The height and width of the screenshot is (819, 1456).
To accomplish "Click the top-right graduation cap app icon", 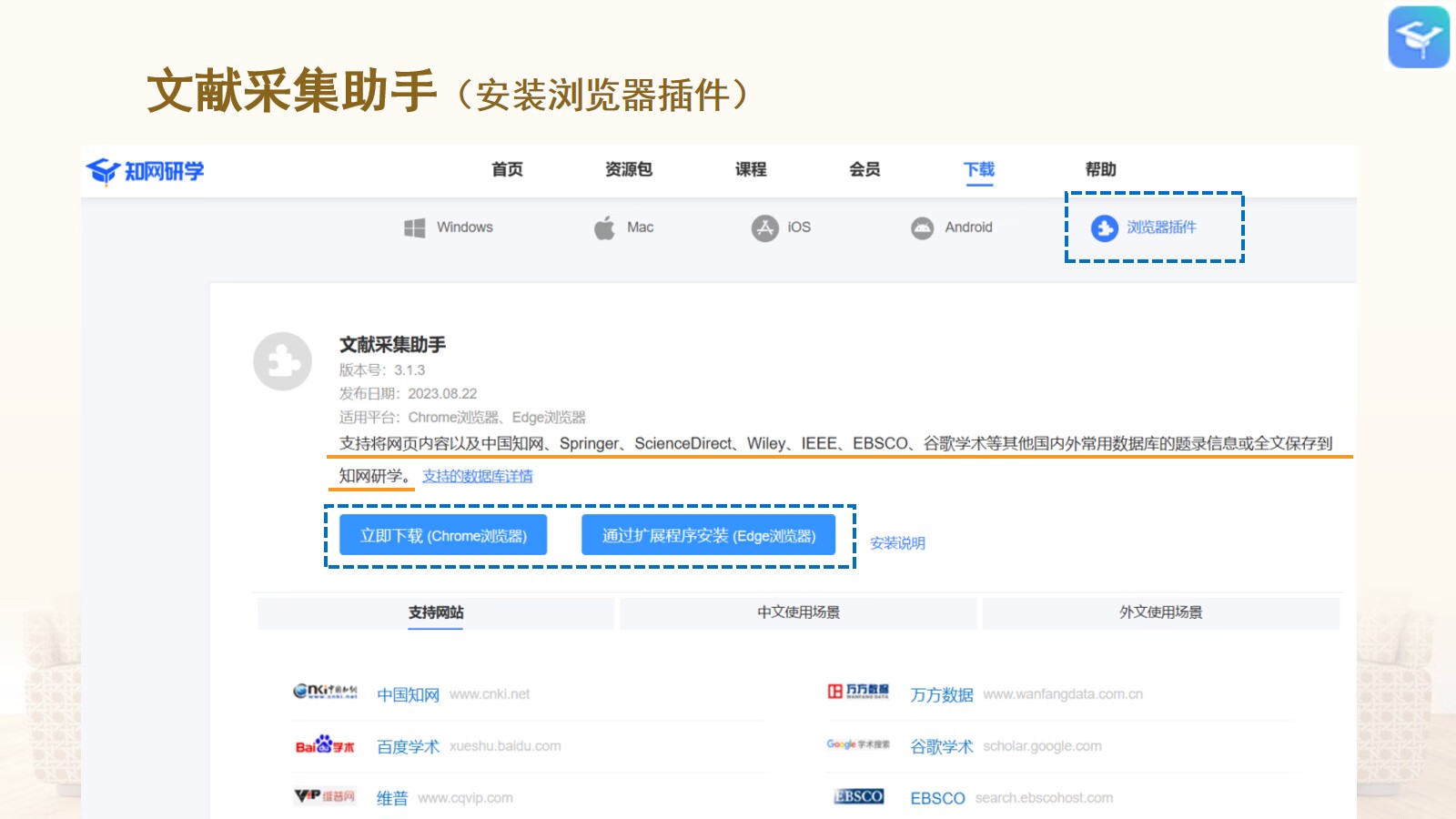I will 1418,37.
